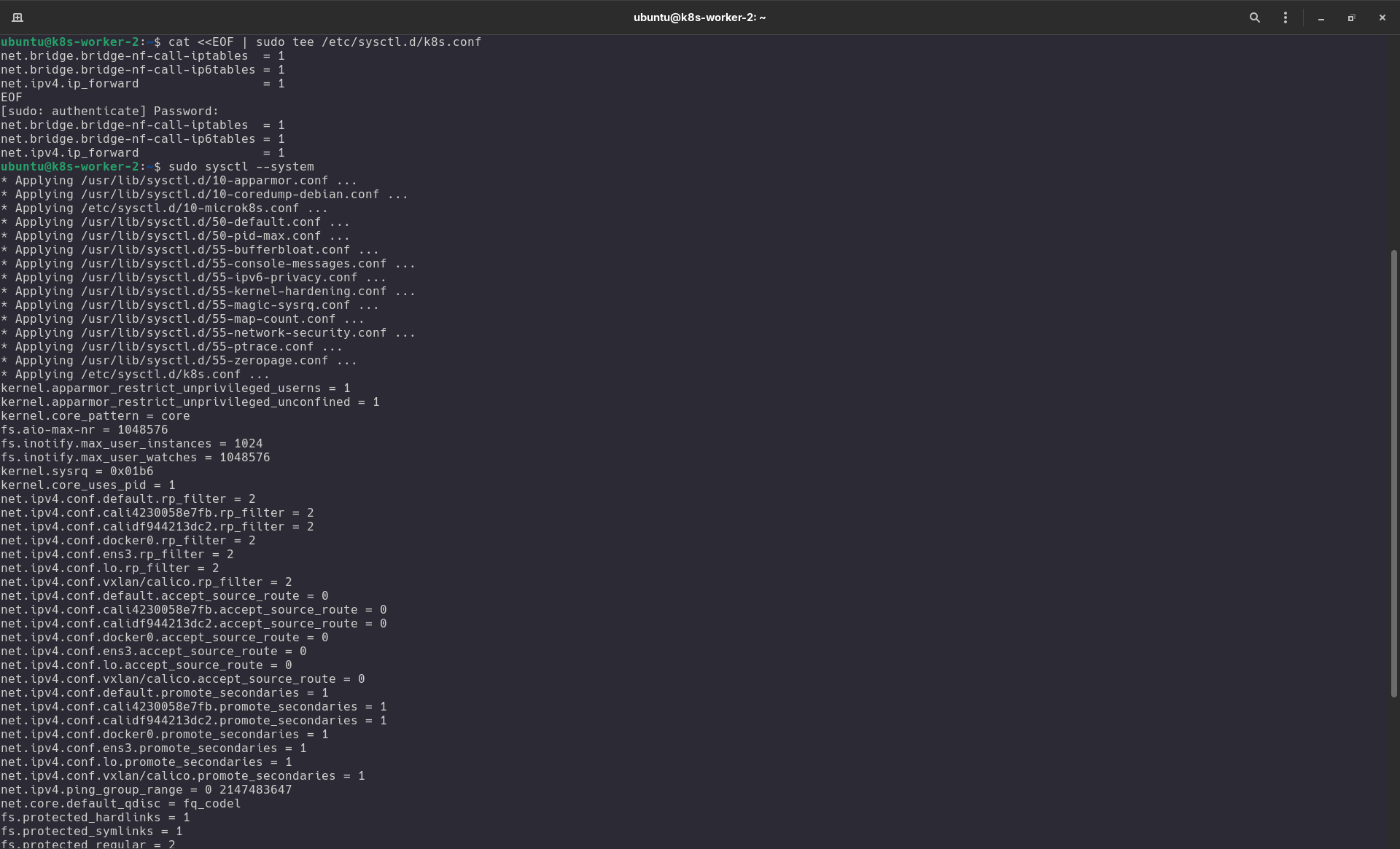Click the sudo Password prompt line
1400x849 pixels.
coord(109,111)
